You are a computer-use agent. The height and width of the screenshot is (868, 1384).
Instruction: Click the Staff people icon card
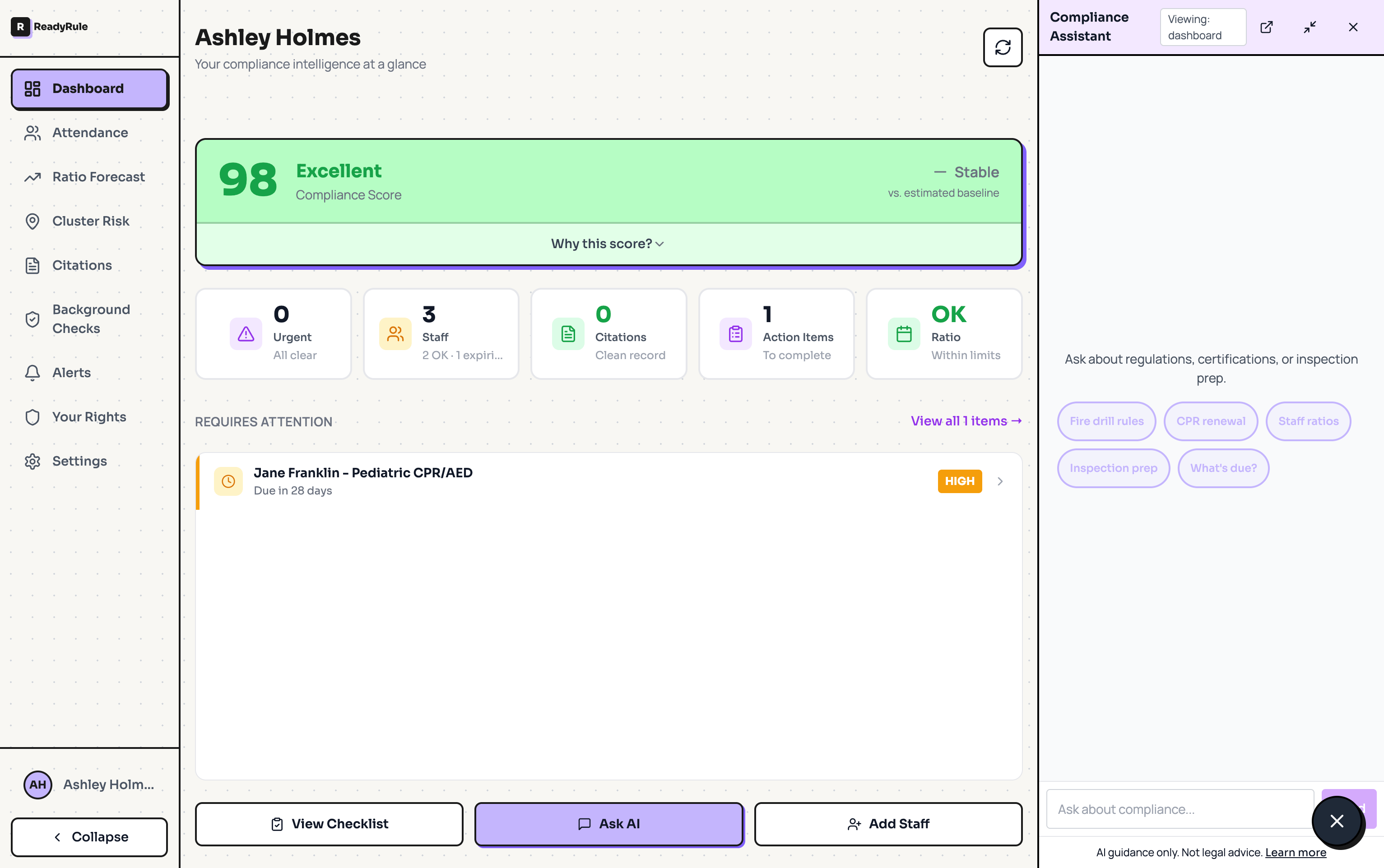coord(395,334)
